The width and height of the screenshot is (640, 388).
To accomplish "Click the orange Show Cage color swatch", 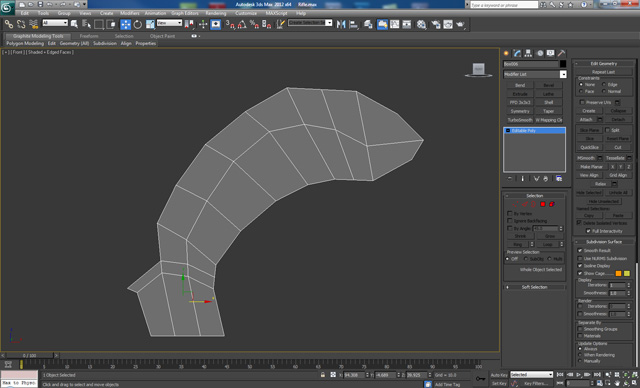I will pyautogui.click(x=618, y=273).
